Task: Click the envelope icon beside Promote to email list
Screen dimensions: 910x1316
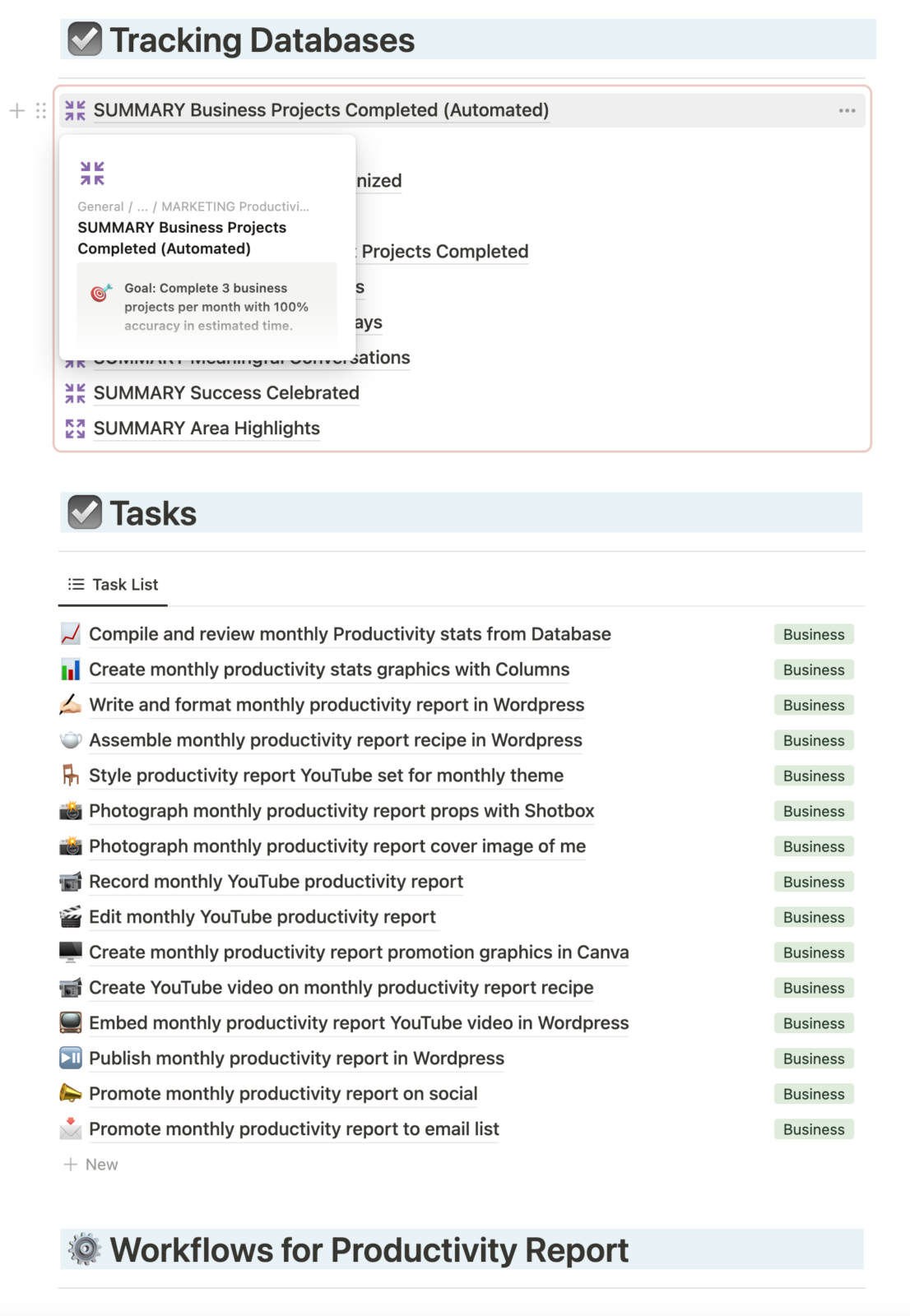Action: coord(71,1128)
